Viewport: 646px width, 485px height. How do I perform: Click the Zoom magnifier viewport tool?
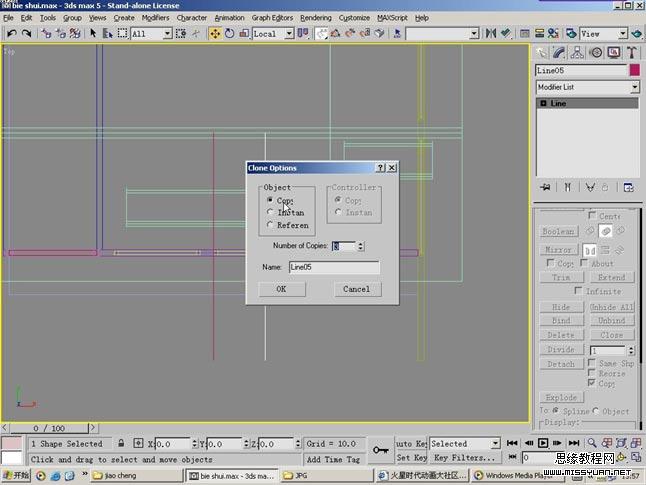[592, 443]
